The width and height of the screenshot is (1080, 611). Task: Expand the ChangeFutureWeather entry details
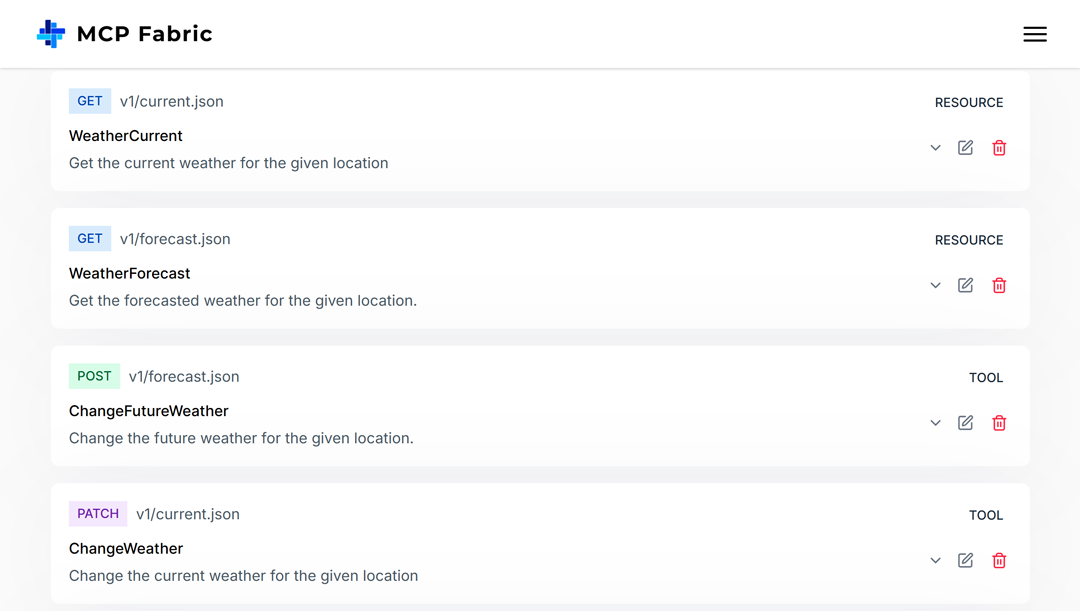pos(935,422)
